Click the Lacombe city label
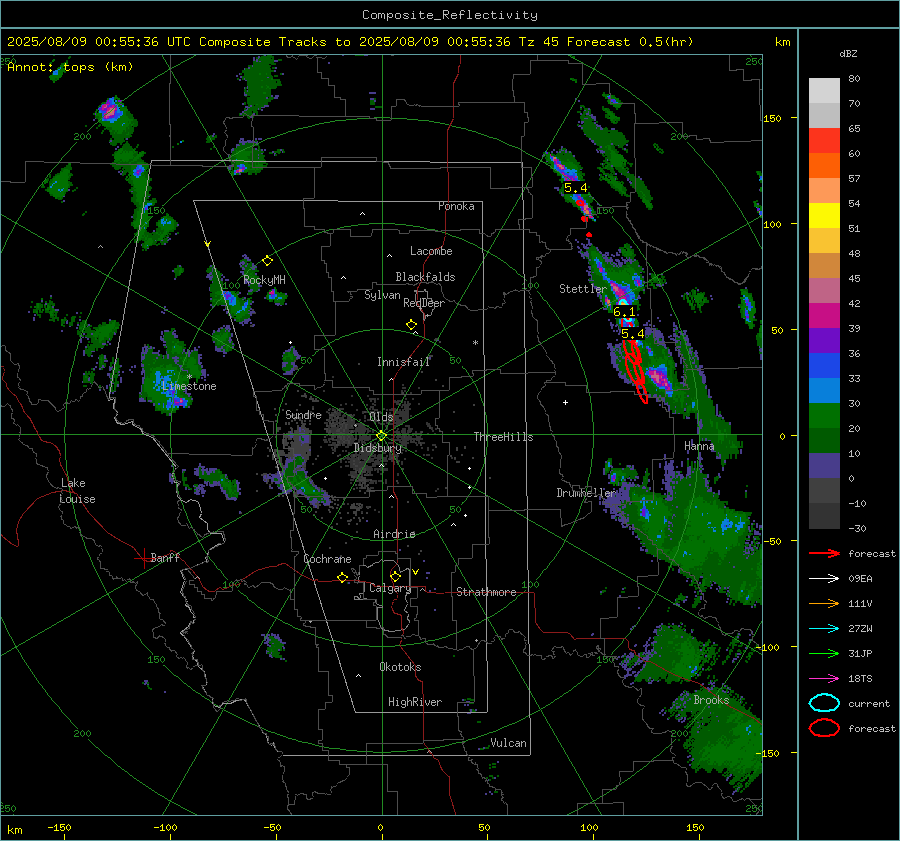The width and height of the screenshot is (900, 841). click(431, 251)
